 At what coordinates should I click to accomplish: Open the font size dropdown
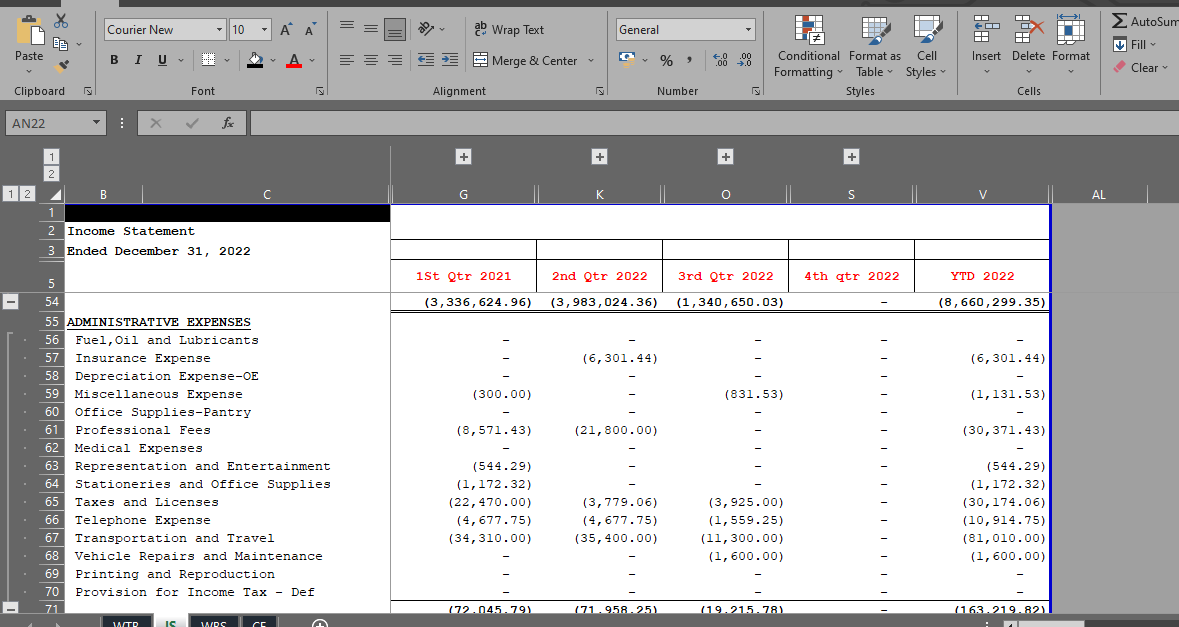[265, 29]
